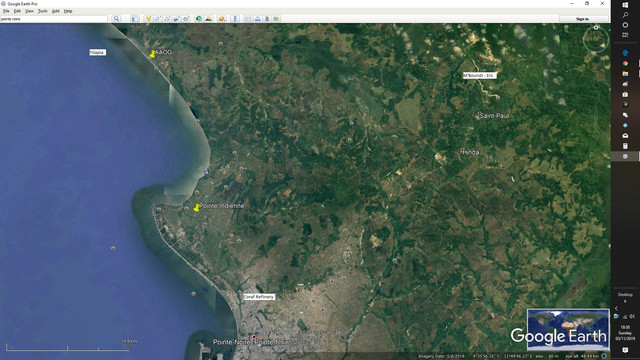This screenshot has height=360, width=640.
Task: Open Cortana circle on taskbar
Action: 625,25
